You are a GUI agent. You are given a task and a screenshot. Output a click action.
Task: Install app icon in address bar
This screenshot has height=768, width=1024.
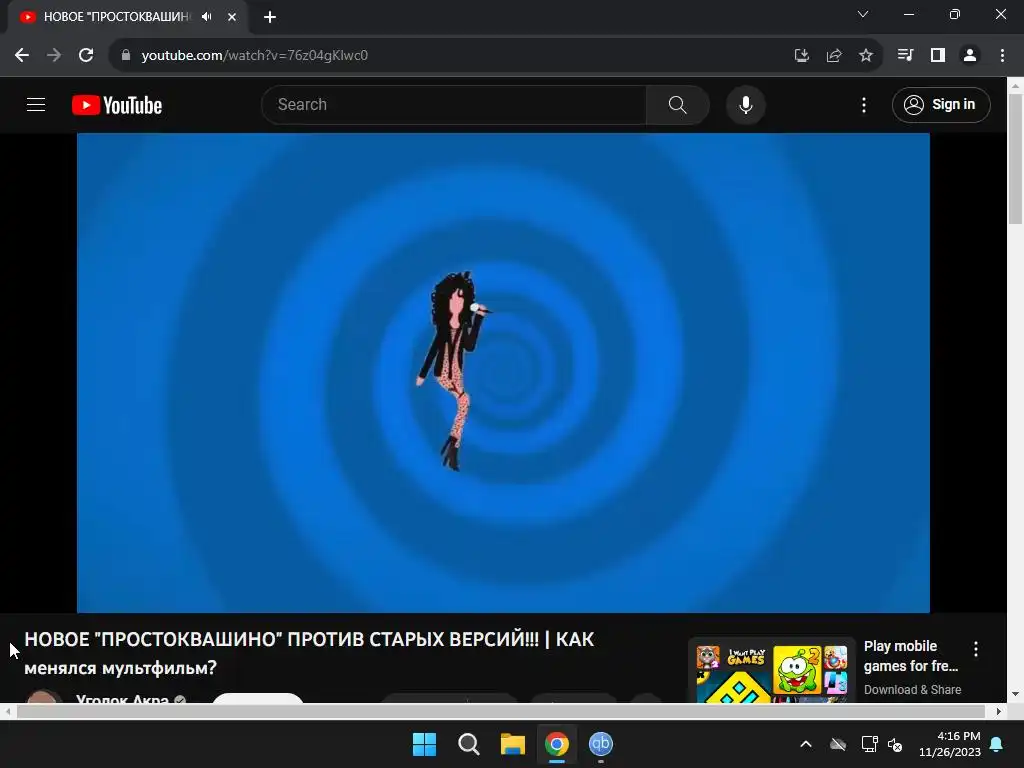802,56
